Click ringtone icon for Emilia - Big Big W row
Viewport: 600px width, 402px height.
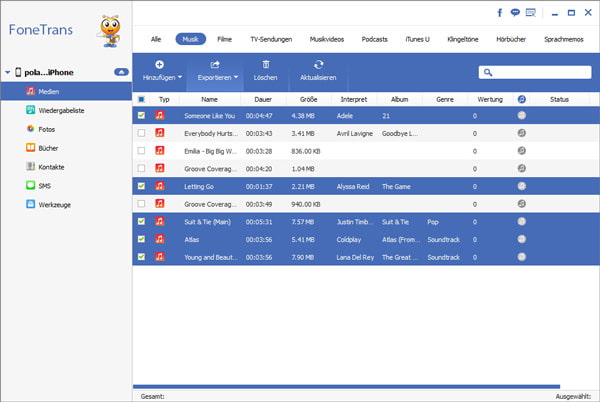(522, 150)
